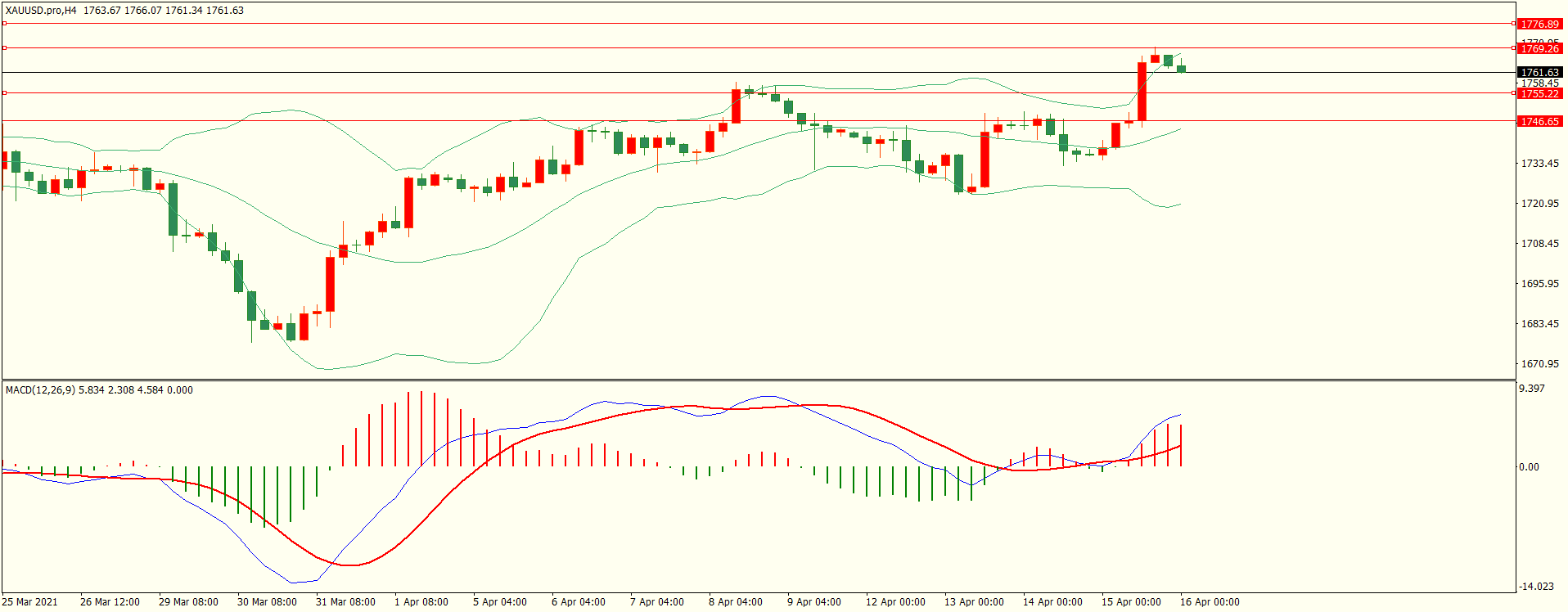Click the XAUUSD.pro,H4 chart title text
Viewport: 1568px width, 612px height.
[x=41, y=11]
